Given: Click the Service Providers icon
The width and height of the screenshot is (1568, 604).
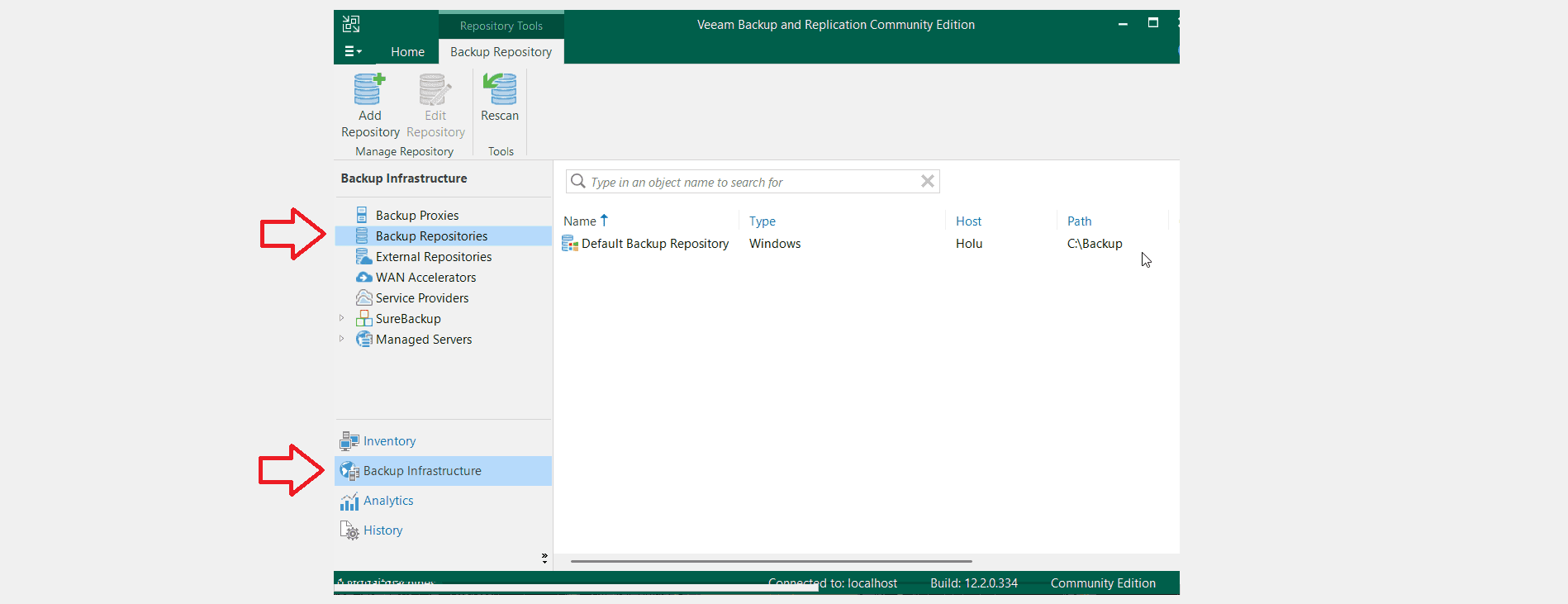Looking at the screenshot, I should pos(363,298).
